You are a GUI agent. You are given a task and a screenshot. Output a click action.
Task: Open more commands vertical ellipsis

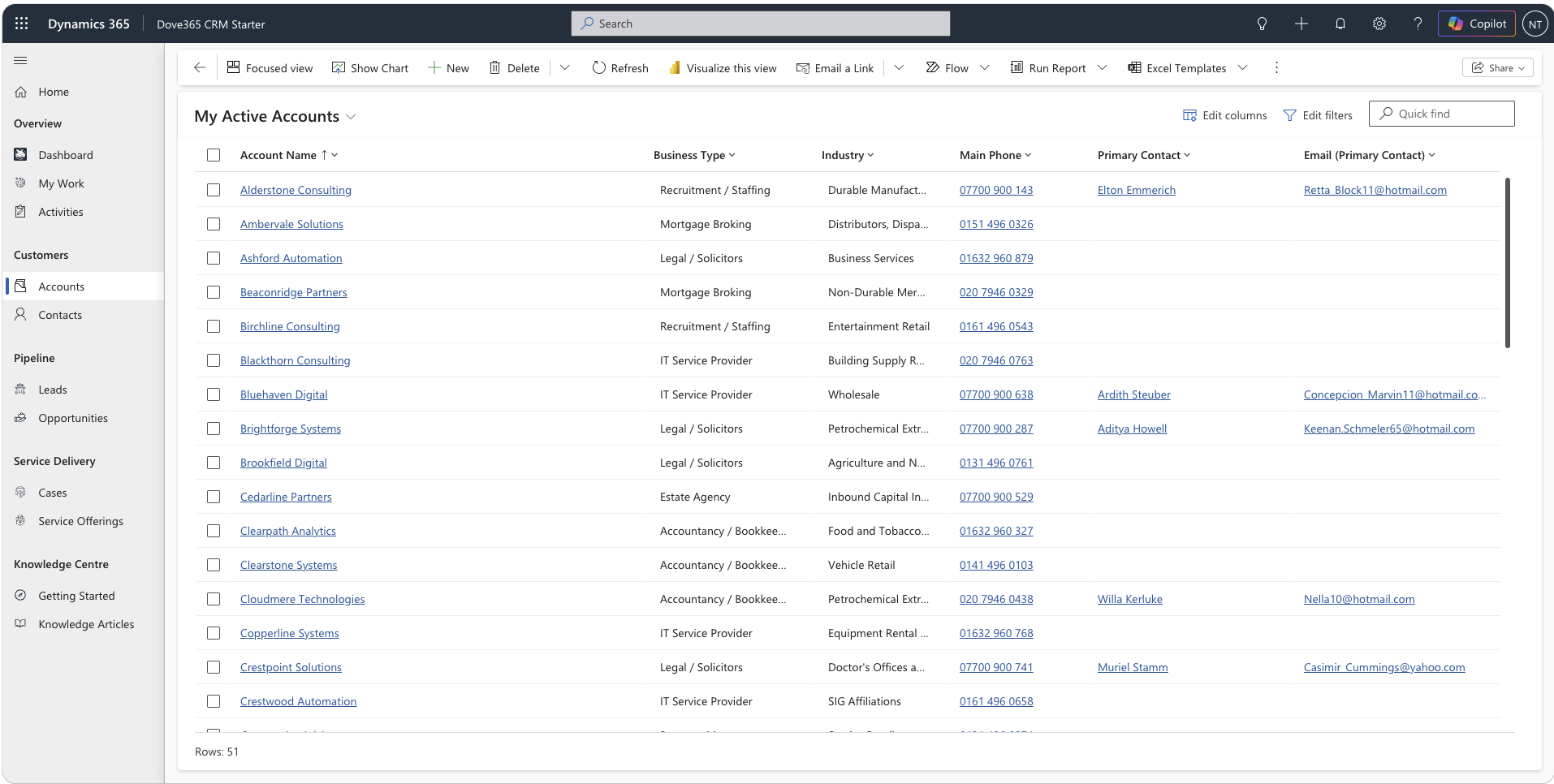(1276, 67)
